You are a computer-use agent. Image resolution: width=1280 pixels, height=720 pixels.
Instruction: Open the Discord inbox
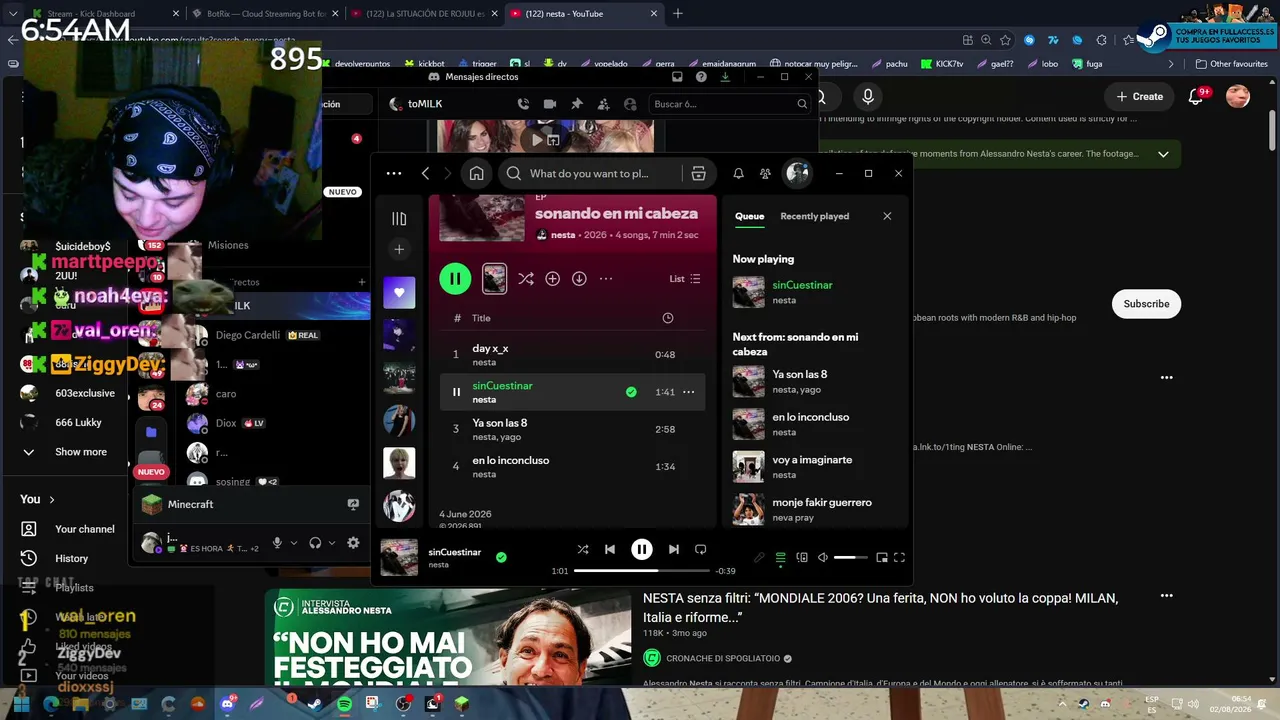click(677, 77)
